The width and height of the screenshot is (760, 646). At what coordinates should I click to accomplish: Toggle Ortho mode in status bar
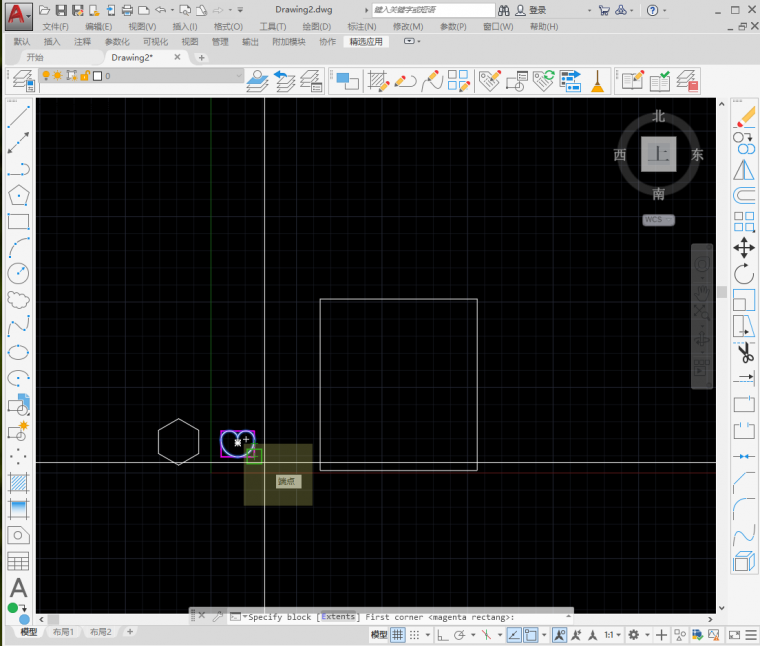click(x=441, y=635)
